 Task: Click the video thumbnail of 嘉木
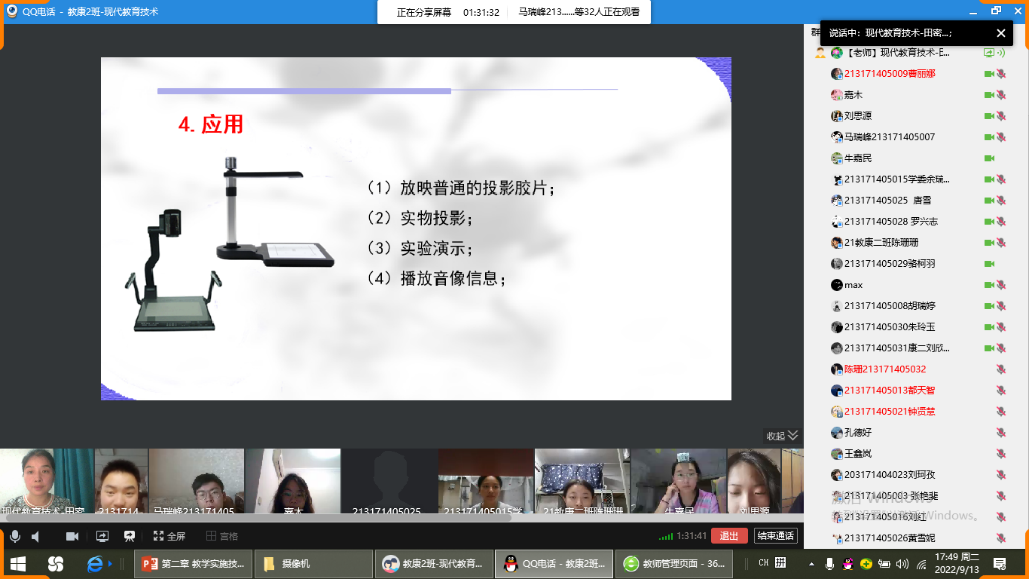pyautogui.click(x=293, y=481)
